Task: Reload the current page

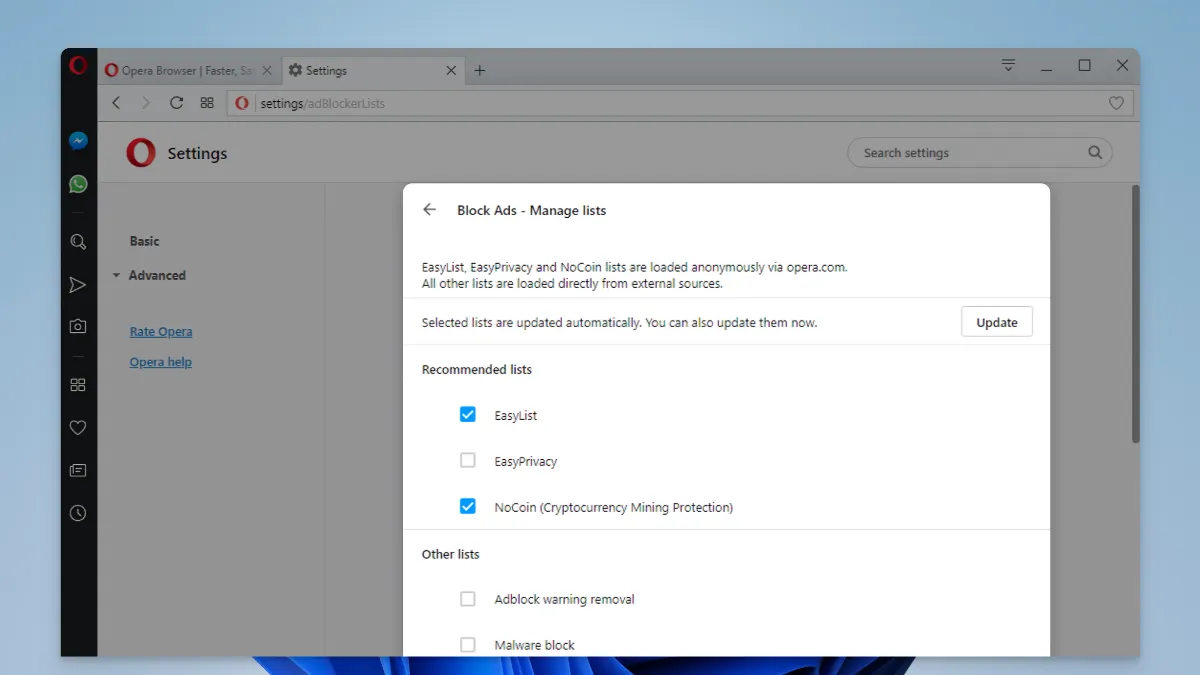Action: click(176, 103)
